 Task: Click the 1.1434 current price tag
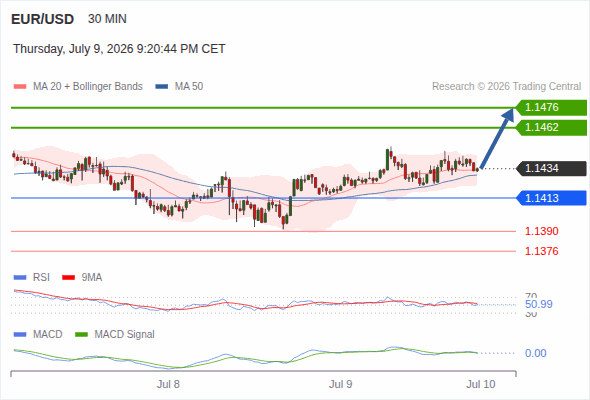(551, 168)
